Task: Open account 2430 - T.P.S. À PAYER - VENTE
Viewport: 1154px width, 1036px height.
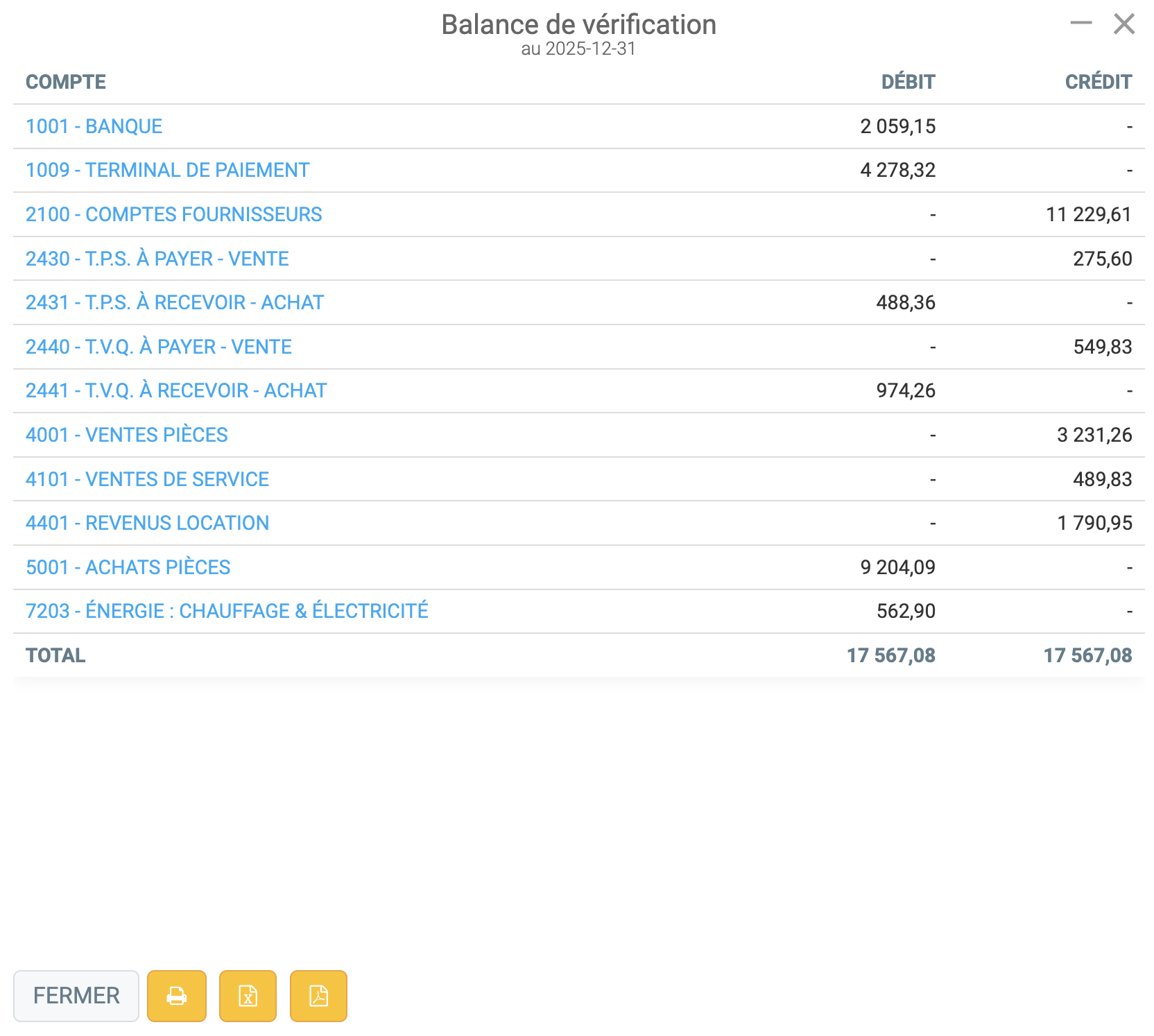Action: click(x=157, y=259)
